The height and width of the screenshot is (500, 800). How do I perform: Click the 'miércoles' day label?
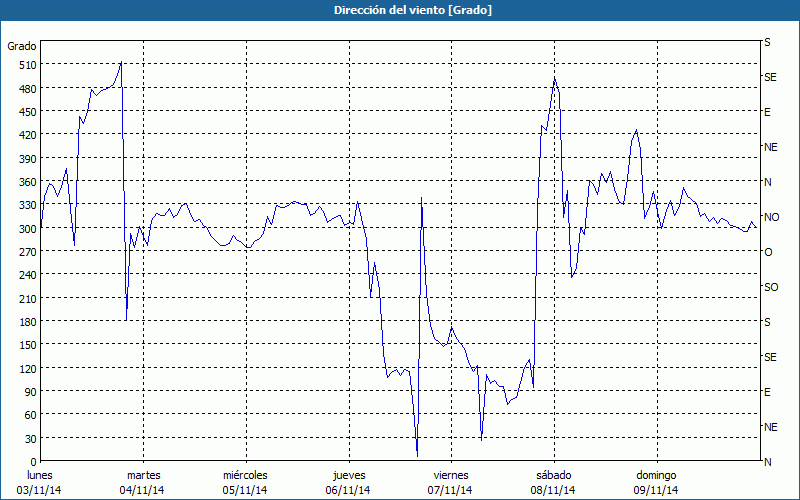point(245,475)
